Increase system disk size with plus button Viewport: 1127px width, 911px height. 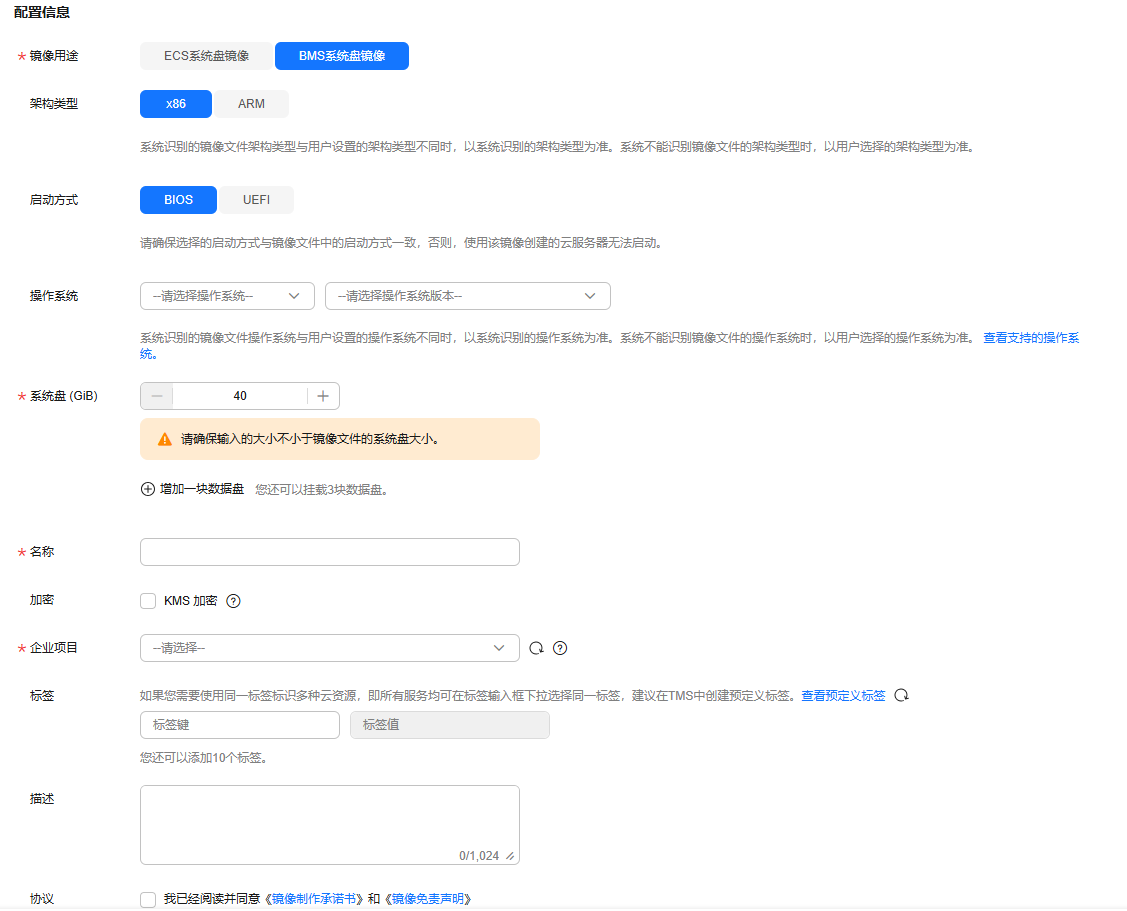coord(323,396)
